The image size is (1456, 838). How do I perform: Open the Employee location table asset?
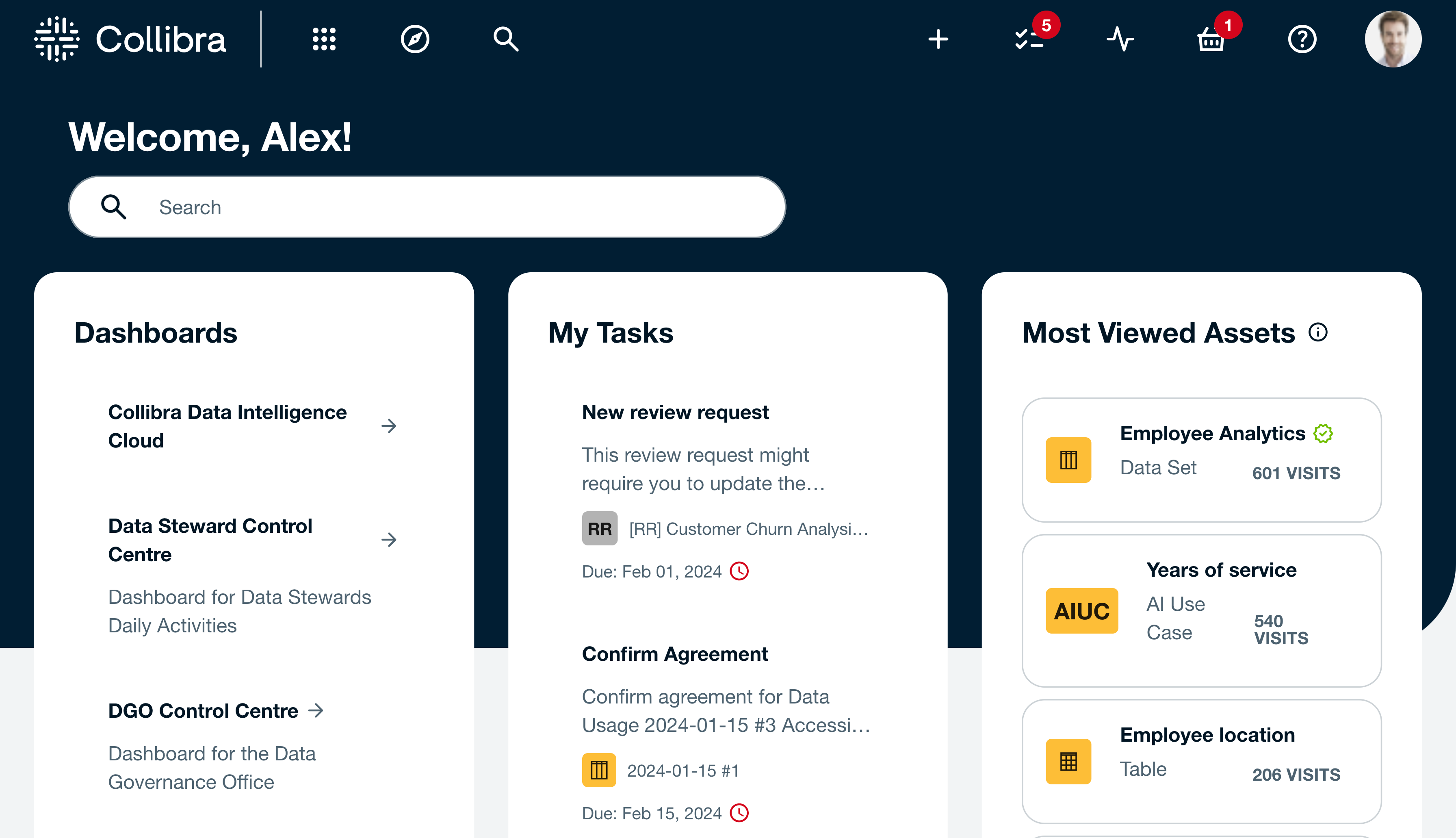tap(1207, 735)
